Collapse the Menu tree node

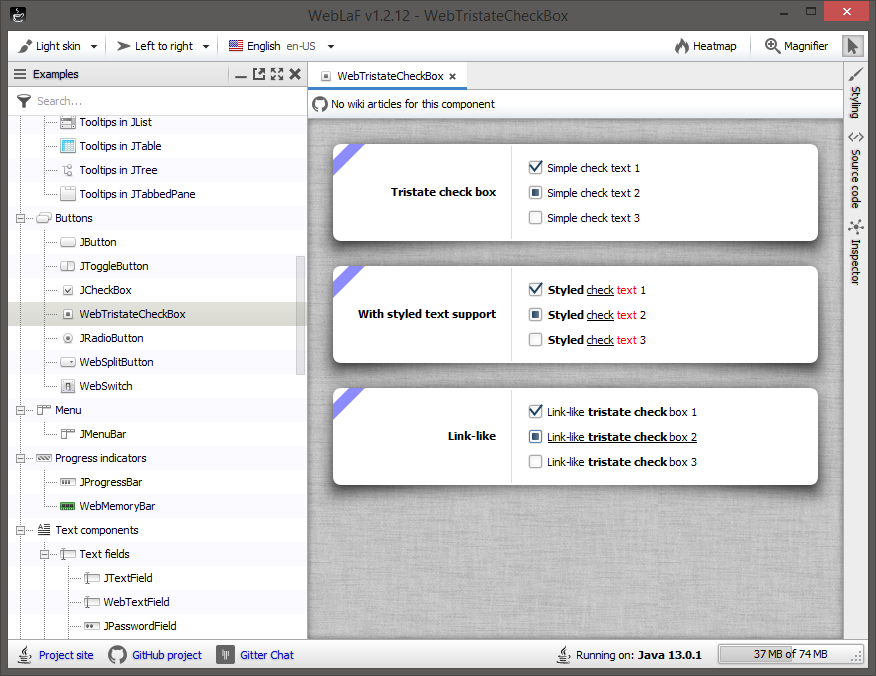[20, 411]
